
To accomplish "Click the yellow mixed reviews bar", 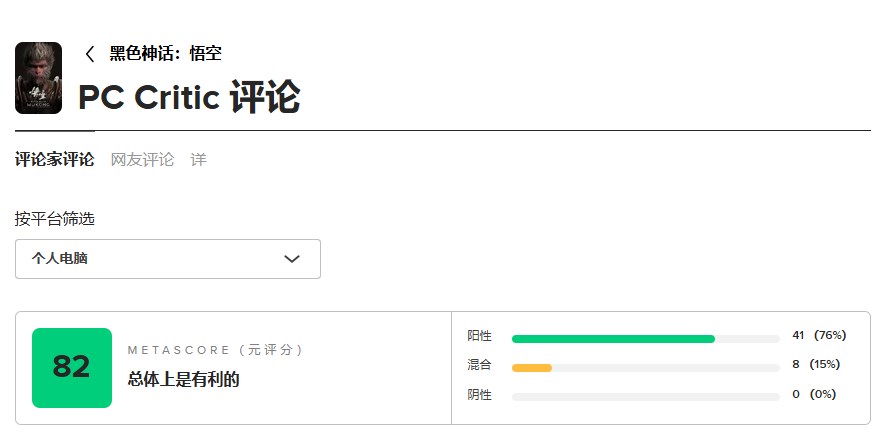I will pos(532,367).
